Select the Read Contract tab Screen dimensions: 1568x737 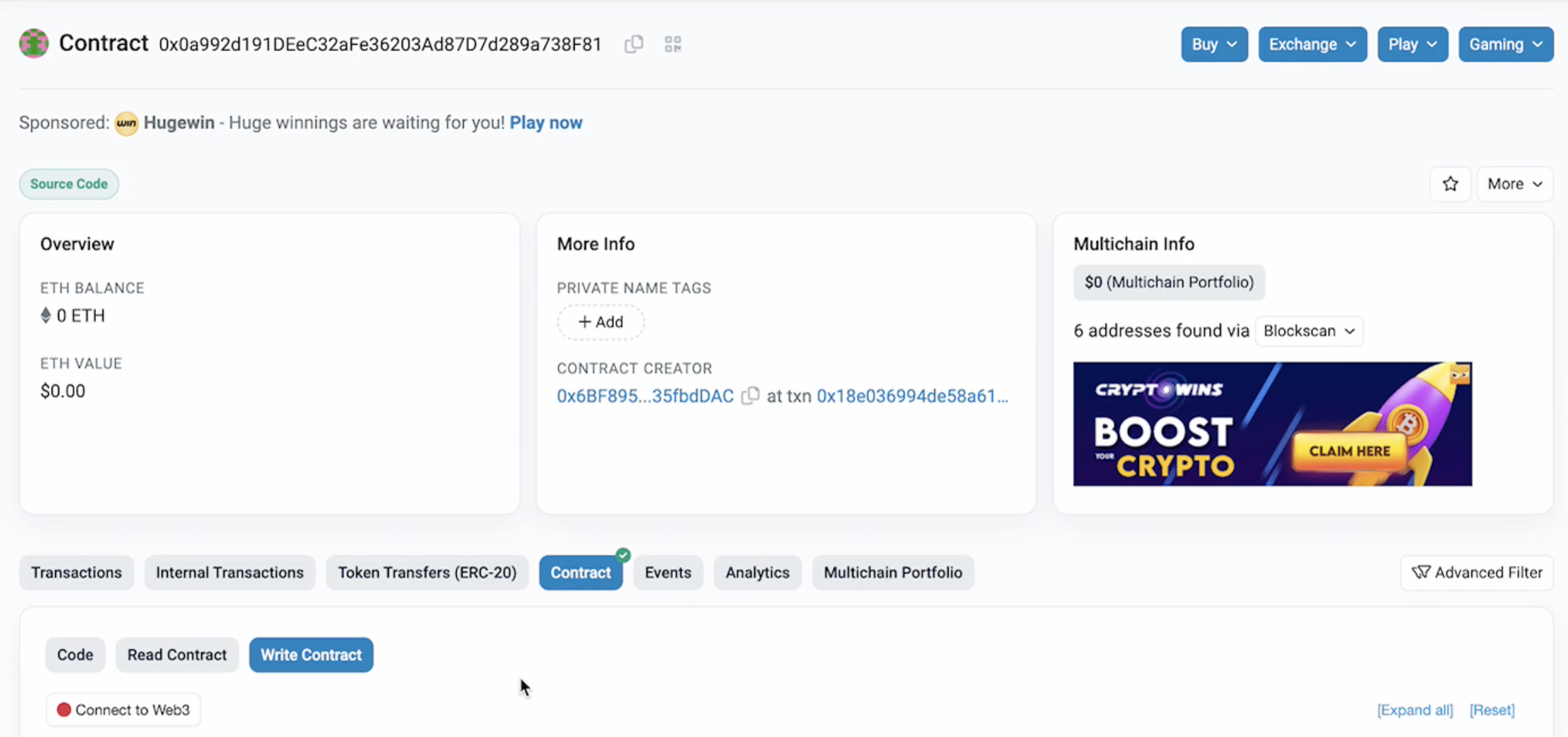coord(177,655)
